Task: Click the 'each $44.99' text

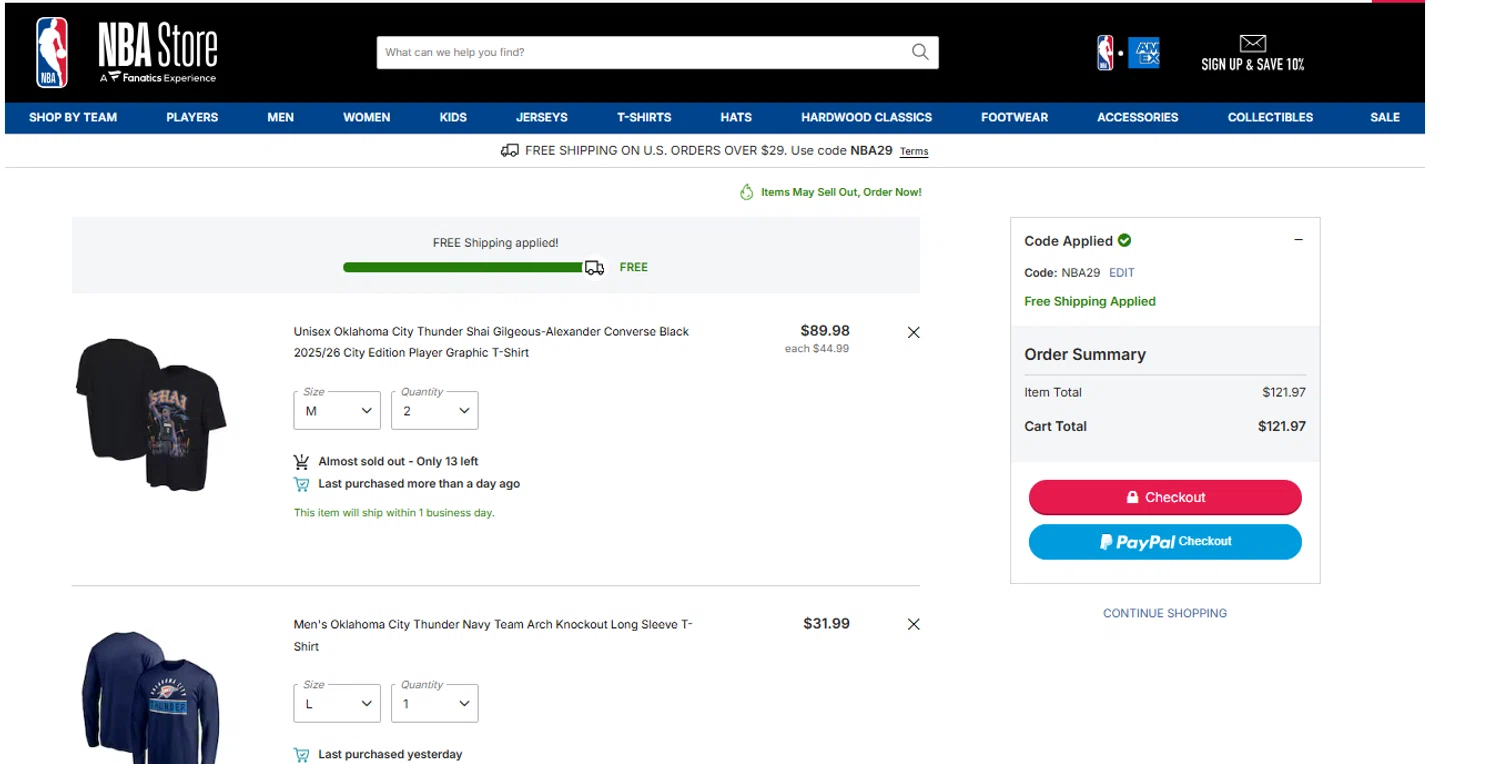Action: 817,349
